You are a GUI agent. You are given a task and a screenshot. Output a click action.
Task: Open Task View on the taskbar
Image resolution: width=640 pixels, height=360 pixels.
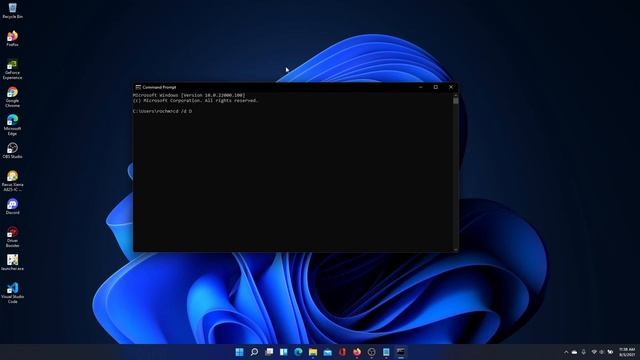(x=269, y=352)
